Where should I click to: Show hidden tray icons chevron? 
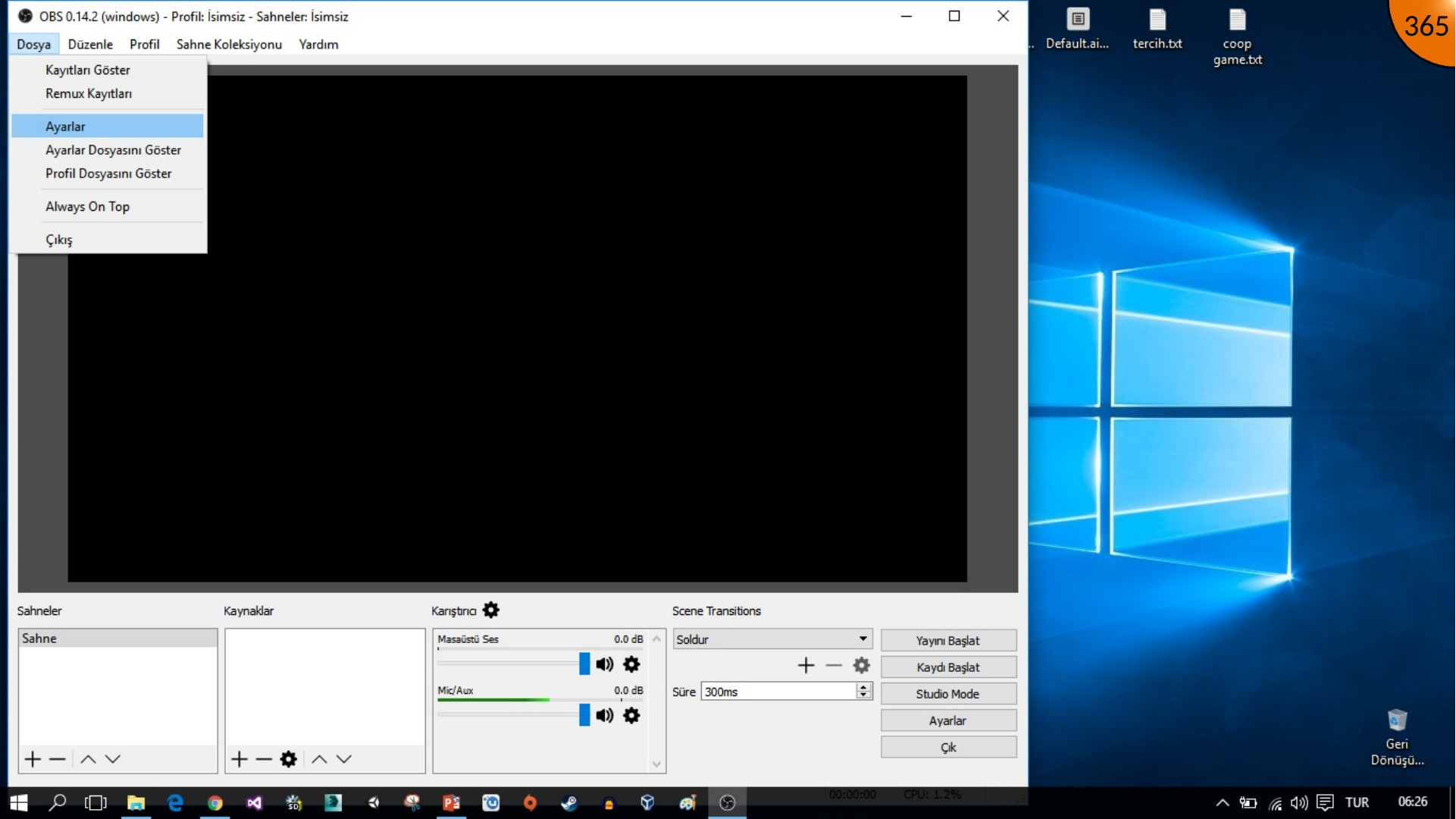(x=1222, y=802)
